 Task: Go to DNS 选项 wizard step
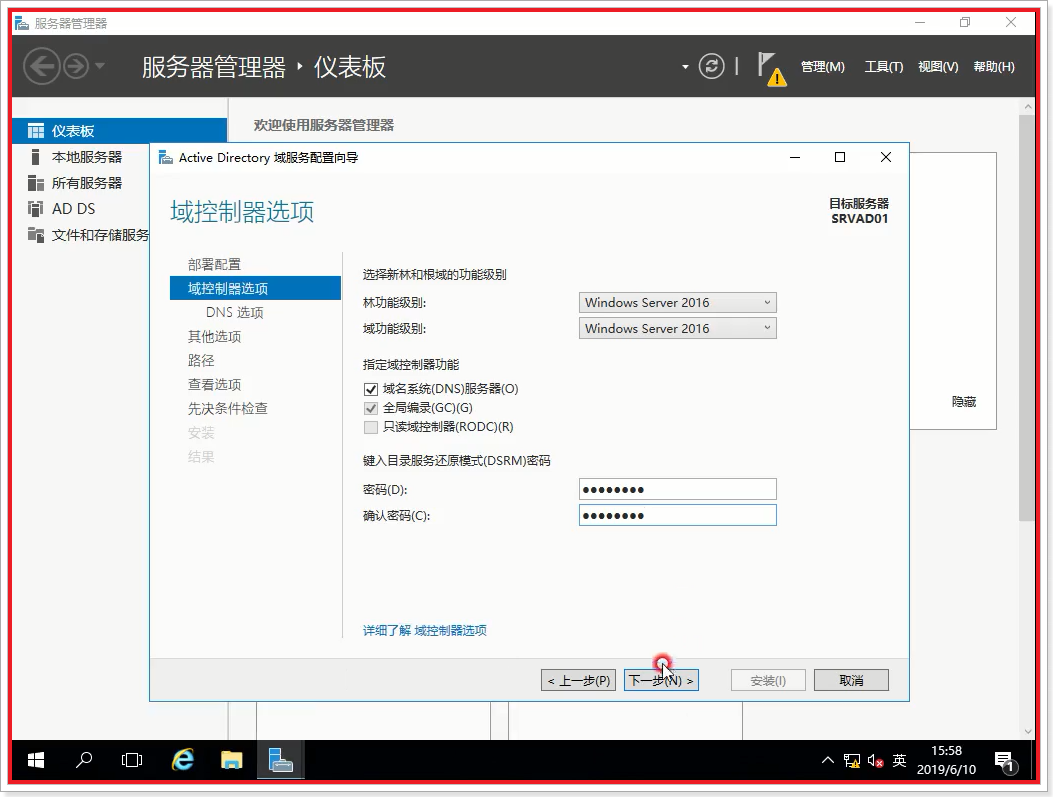pyautogui.click(x=234, y=312)
